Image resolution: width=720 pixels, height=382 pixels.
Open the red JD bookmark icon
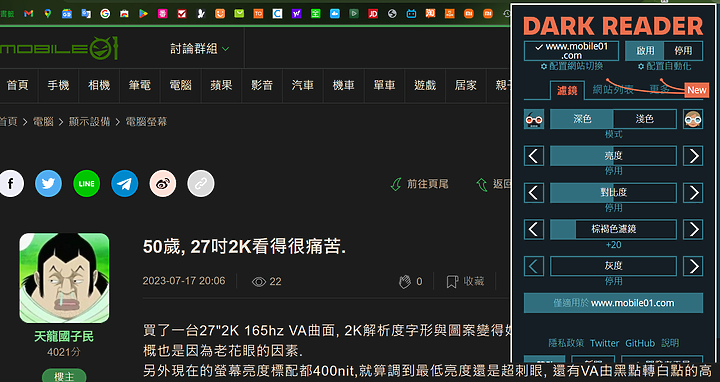[x=373, y=14]
